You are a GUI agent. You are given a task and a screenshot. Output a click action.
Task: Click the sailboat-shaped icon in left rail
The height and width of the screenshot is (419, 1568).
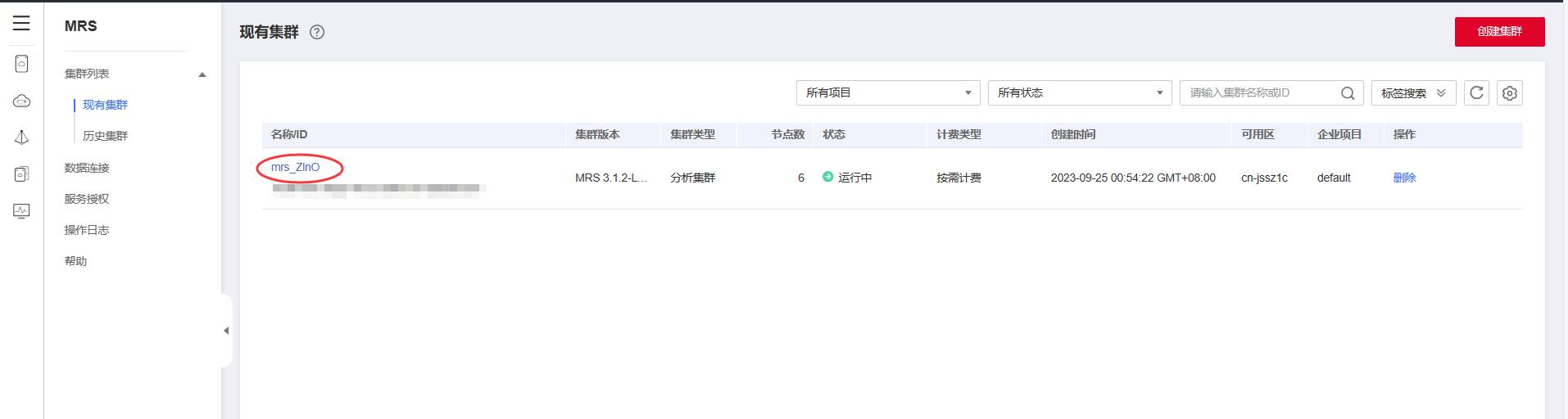pyautogui.click(x=22, y=137)
